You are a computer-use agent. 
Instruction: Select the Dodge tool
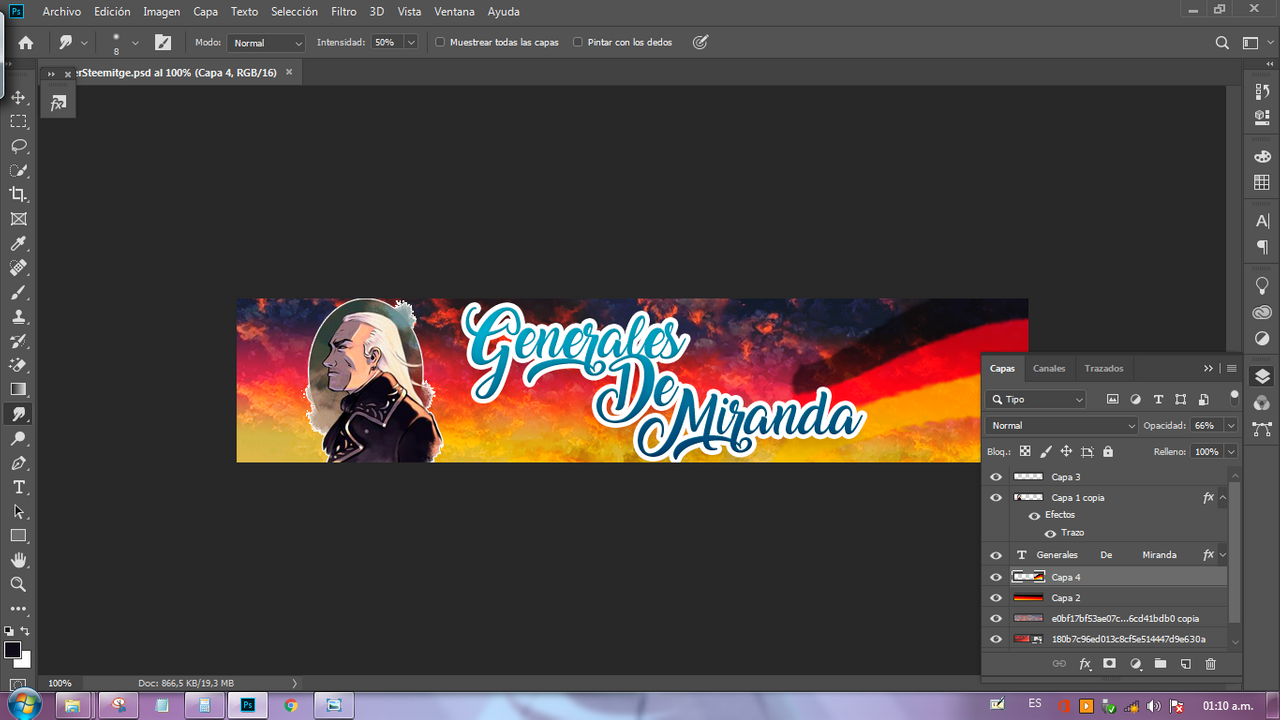click(x=18, y=438)
